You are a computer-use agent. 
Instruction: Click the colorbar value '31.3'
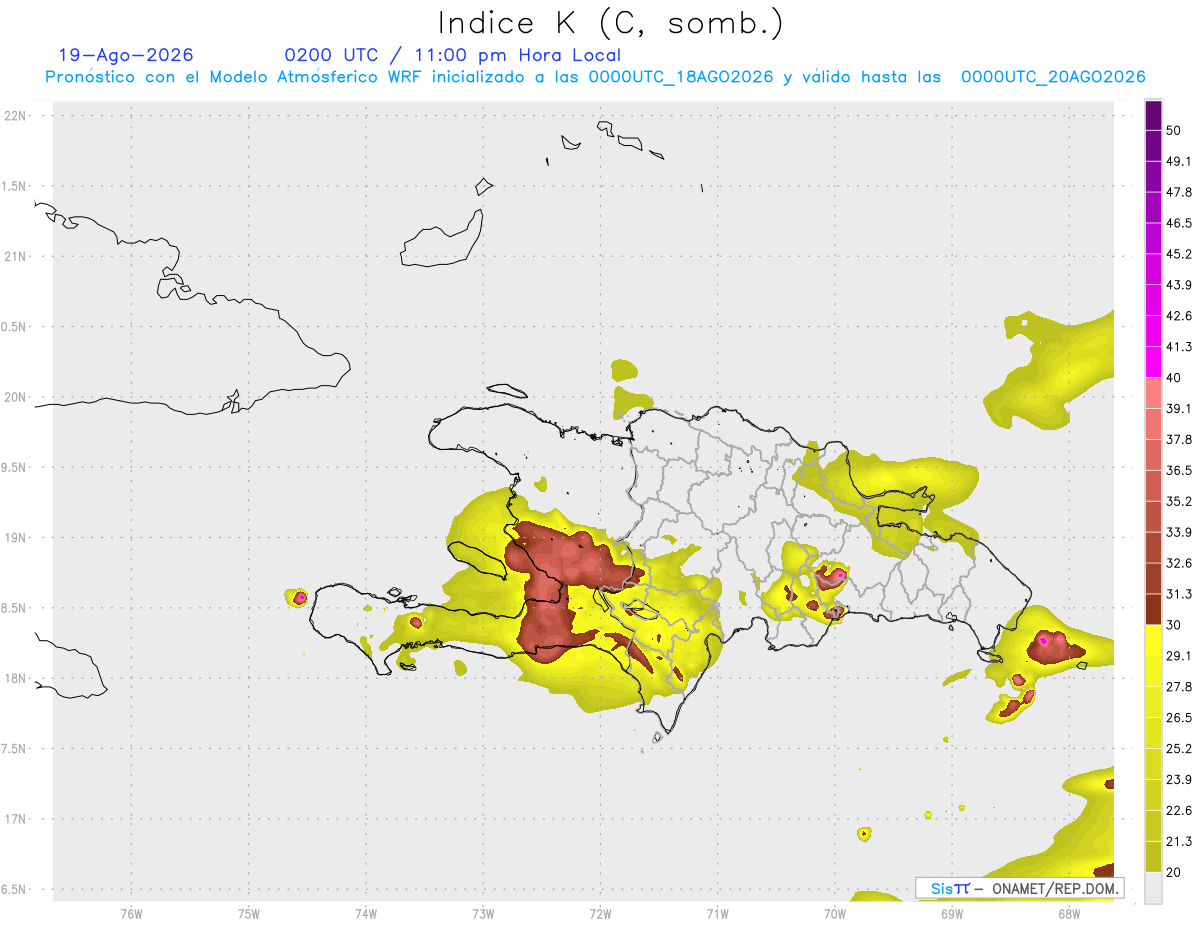click(1179, 594)
